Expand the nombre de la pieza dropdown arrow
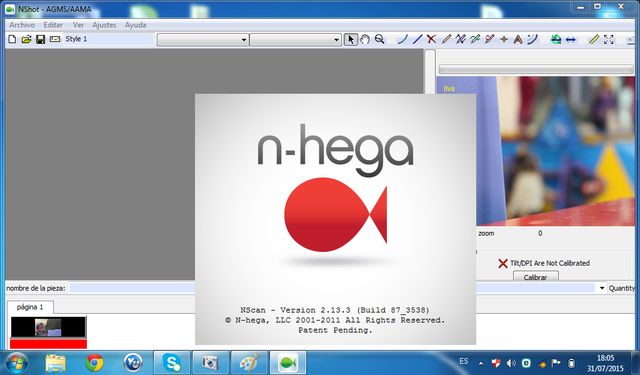Screen dimensions: 640x375 (602, 288)
